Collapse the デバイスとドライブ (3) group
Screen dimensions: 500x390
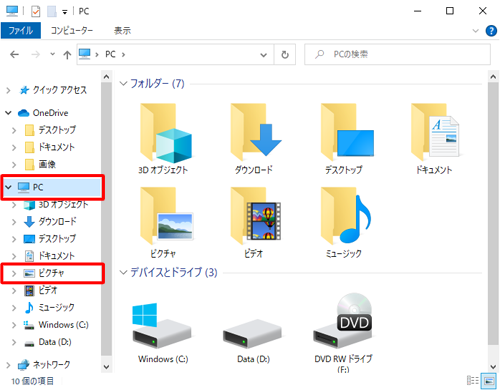pos(123,272)
